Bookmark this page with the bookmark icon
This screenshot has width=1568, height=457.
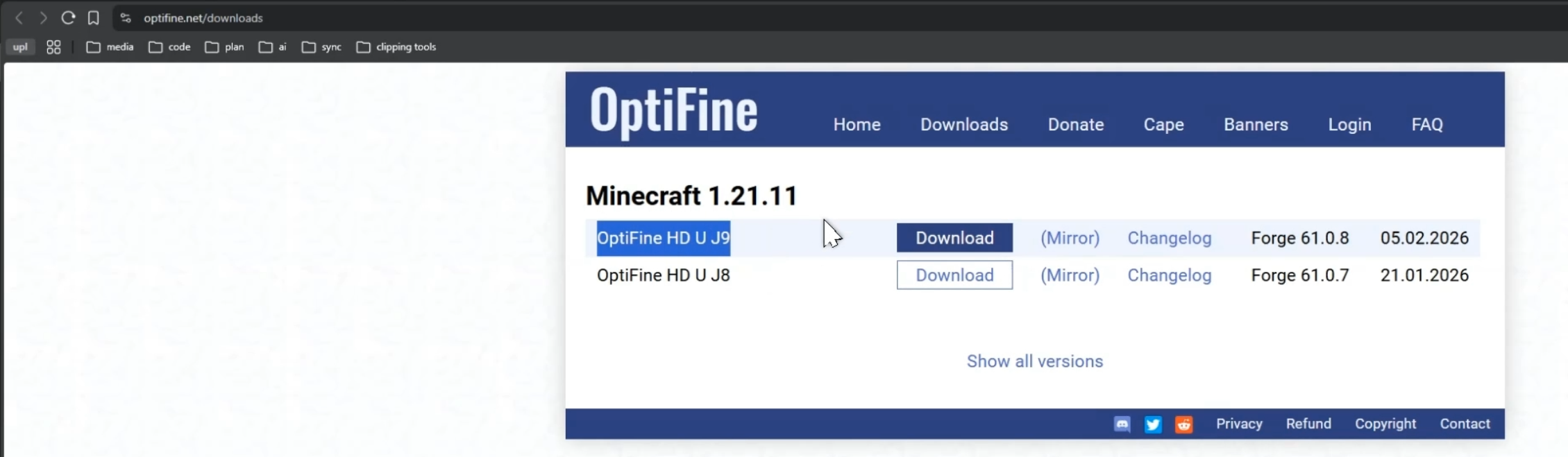[93, 18]
